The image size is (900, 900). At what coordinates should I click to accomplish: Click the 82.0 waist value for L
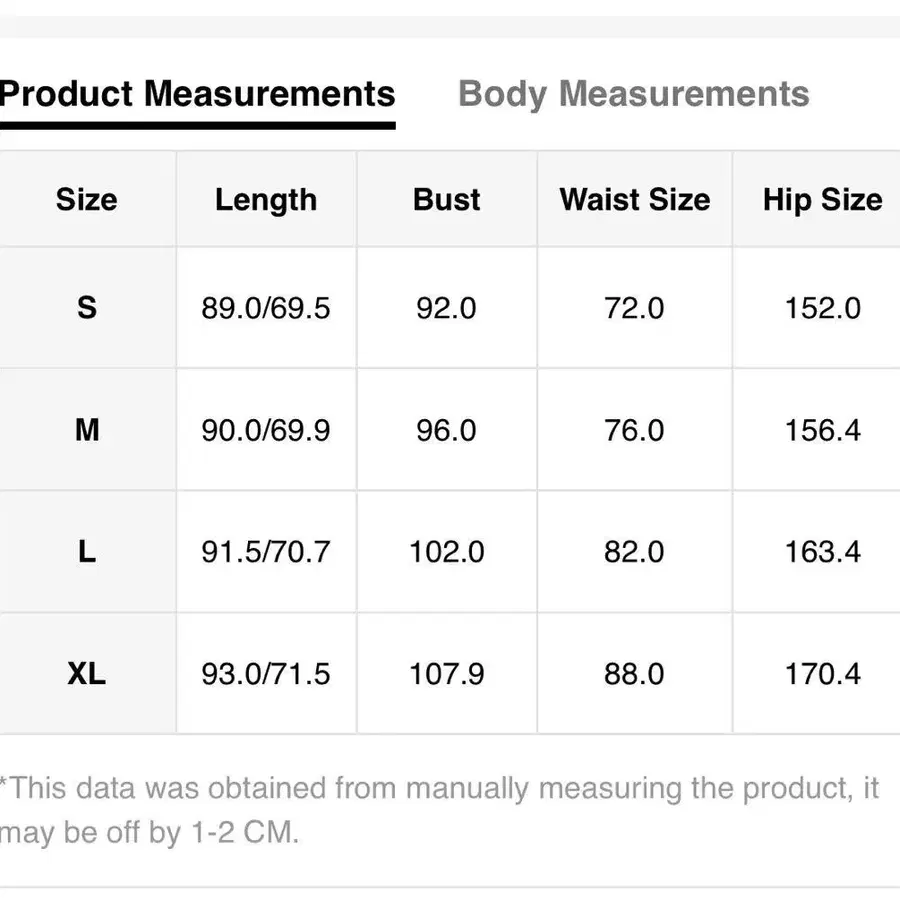point(634,552)
